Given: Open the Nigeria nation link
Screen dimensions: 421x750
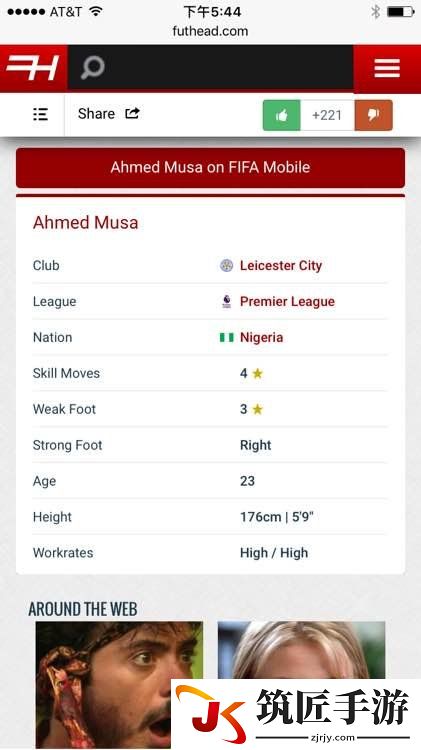Looking at the screenshot, I should pos(261,338).
